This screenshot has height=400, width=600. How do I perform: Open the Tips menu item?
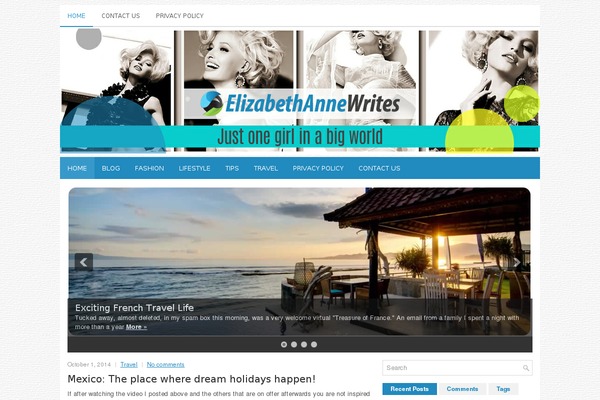pos(232,168)
